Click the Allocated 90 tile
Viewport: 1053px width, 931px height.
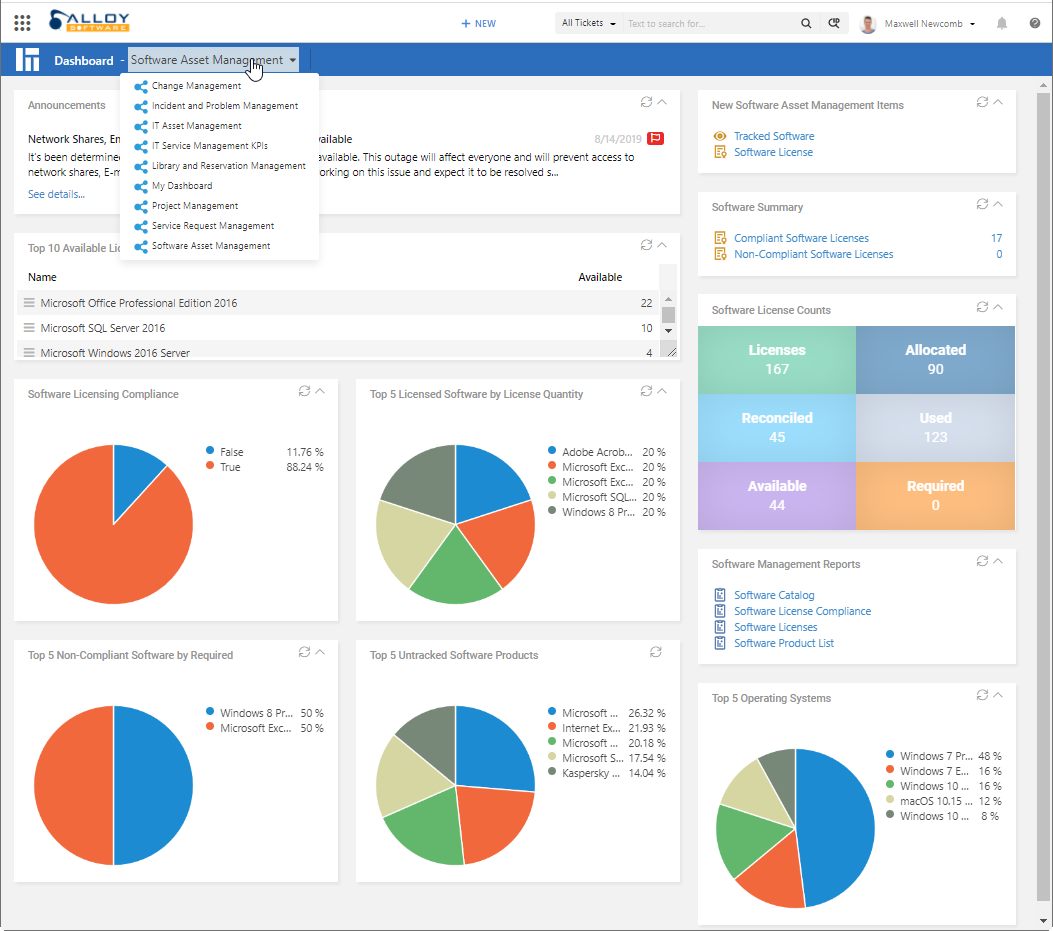[x=935, y=360]
